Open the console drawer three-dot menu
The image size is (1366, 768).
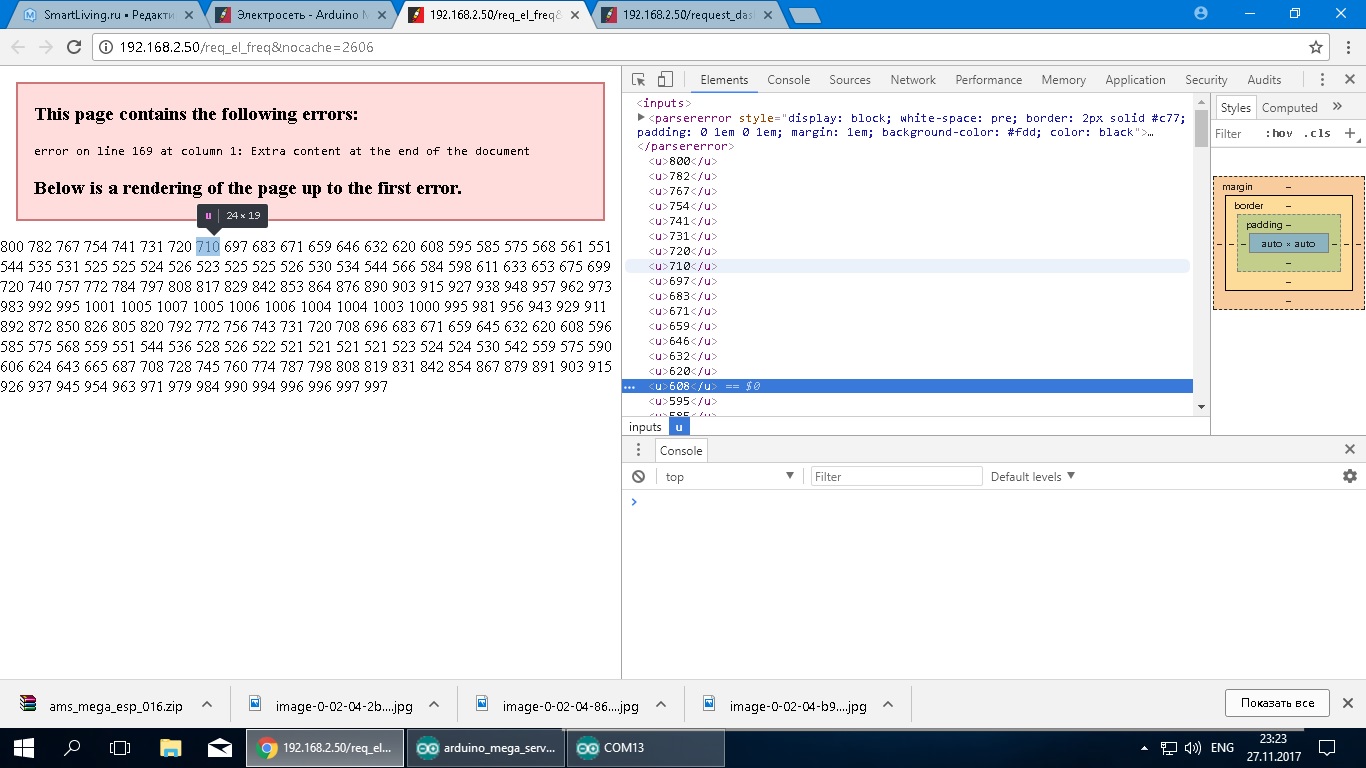(x=639, y=451)
